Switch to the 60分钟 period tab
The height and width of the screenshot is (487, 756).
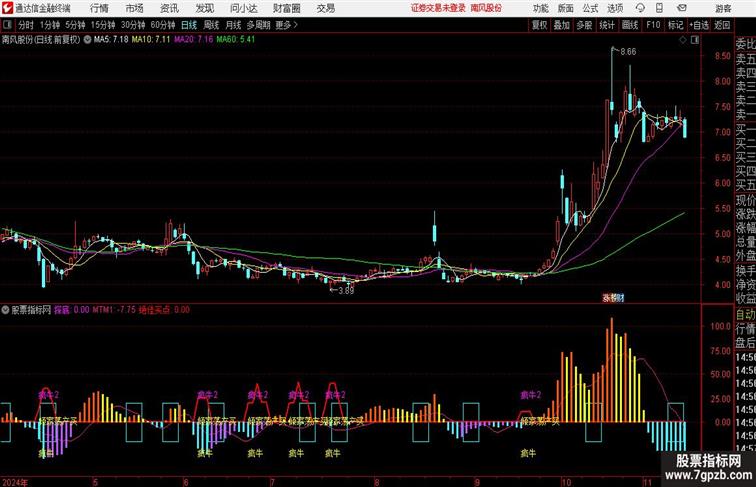(163, 25)
